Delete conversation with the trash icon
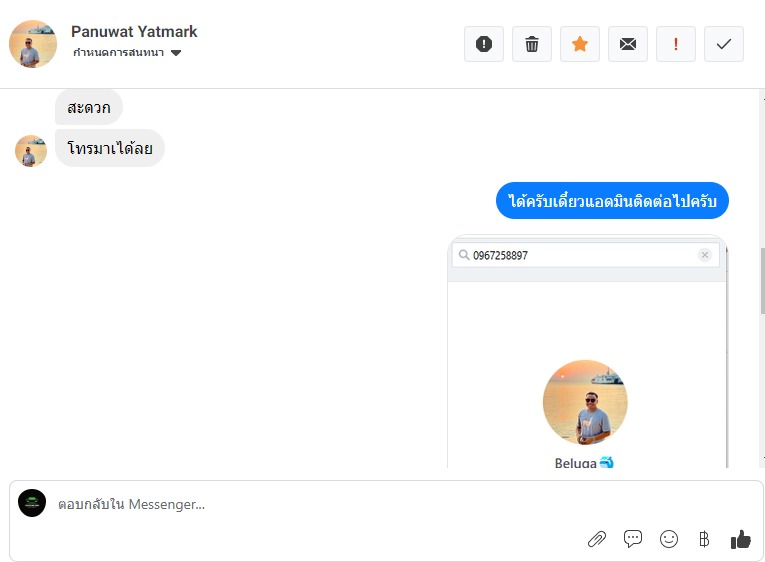765x562 pixels. (532, 44)
